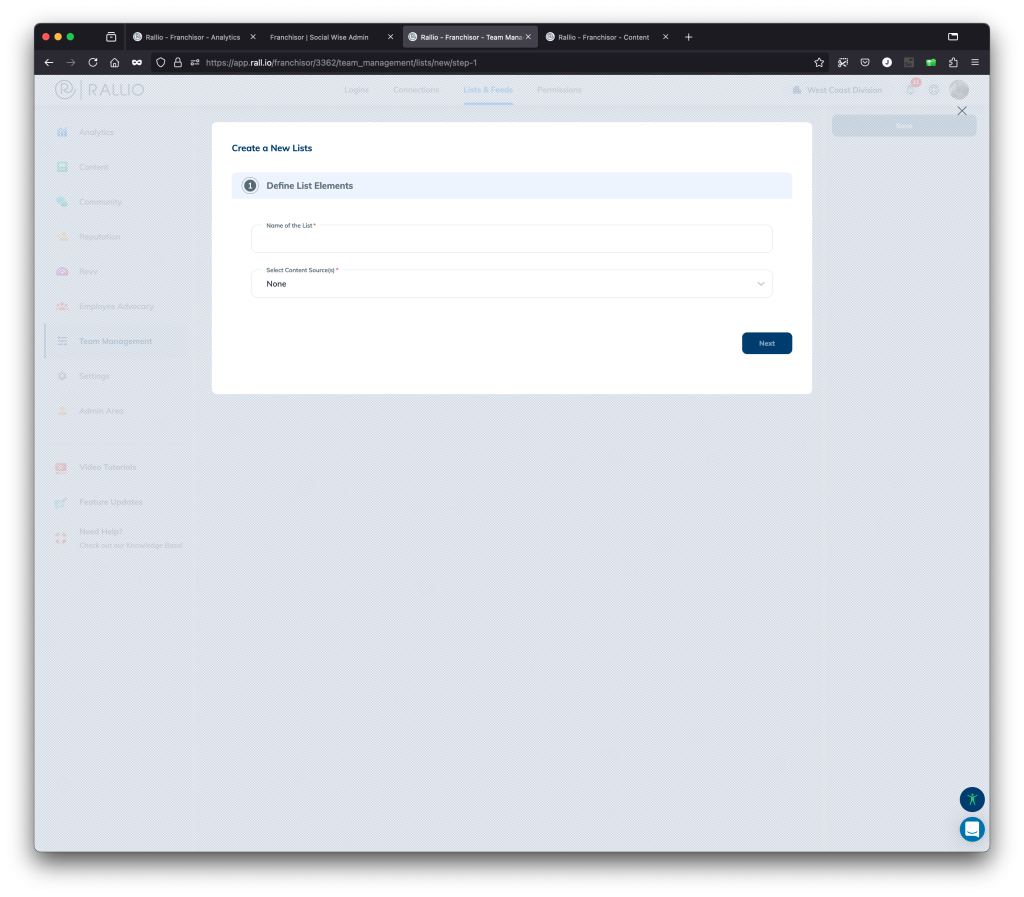Click the browser back arrow
Image resolution: width=1024 pixels, height=897 pixels.
pos(49,62)
